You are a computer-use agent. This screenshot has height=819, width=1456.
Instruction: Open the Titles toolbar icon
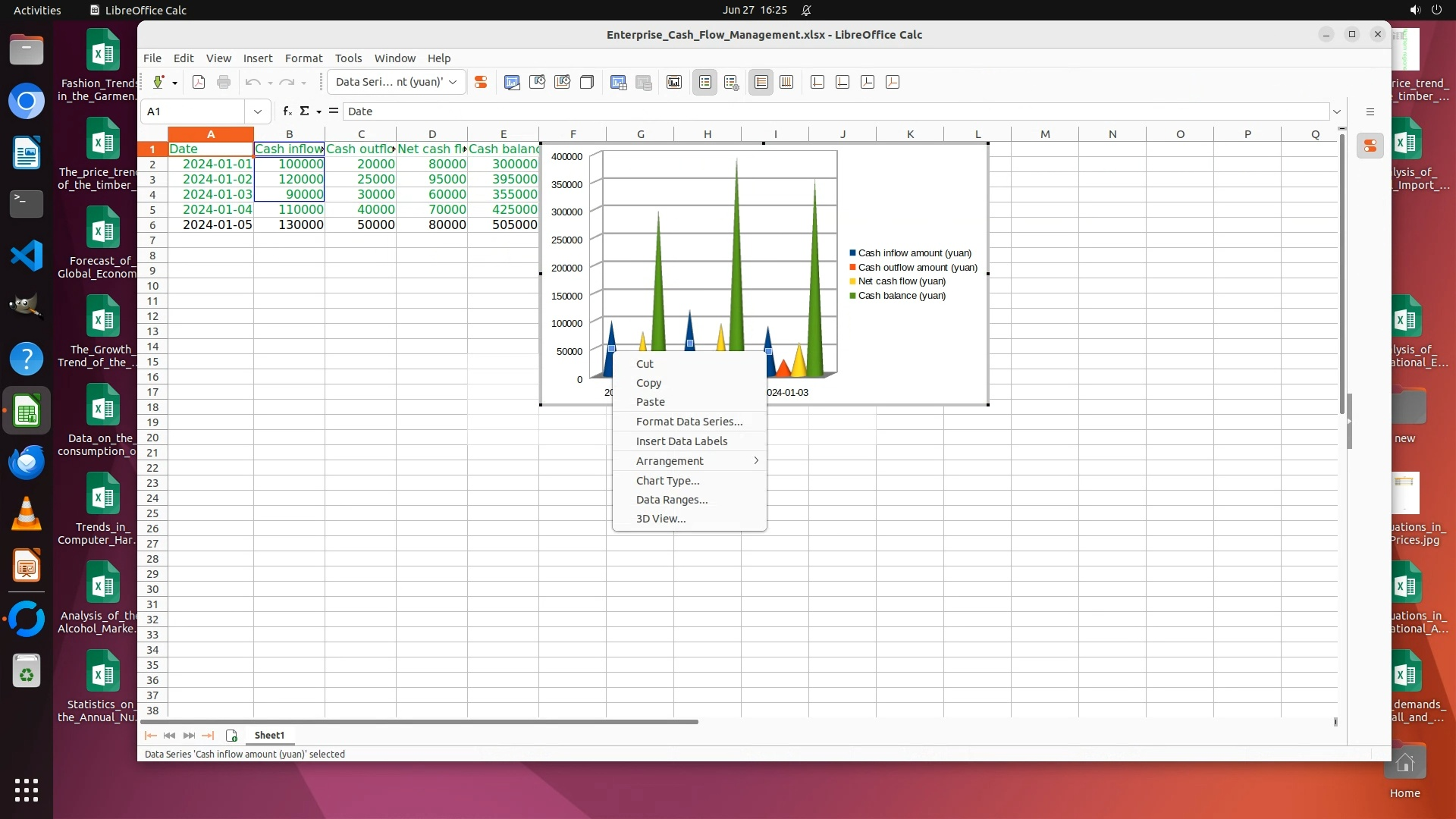(x=674, y=82)
